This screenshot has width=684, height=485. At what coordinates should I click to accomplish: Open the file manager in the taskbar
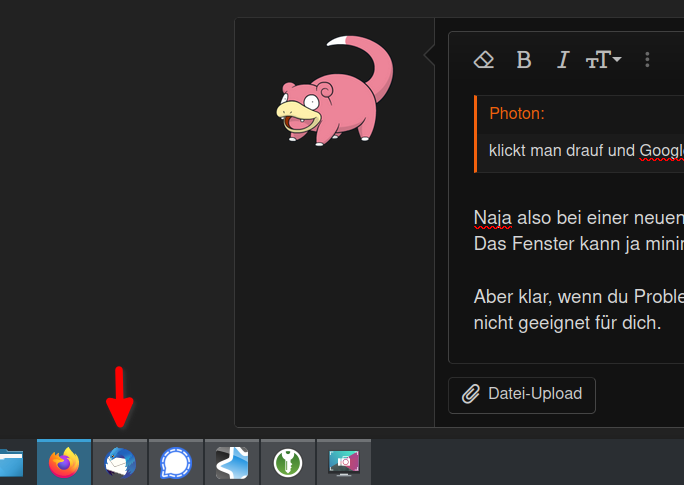(11, 462)
